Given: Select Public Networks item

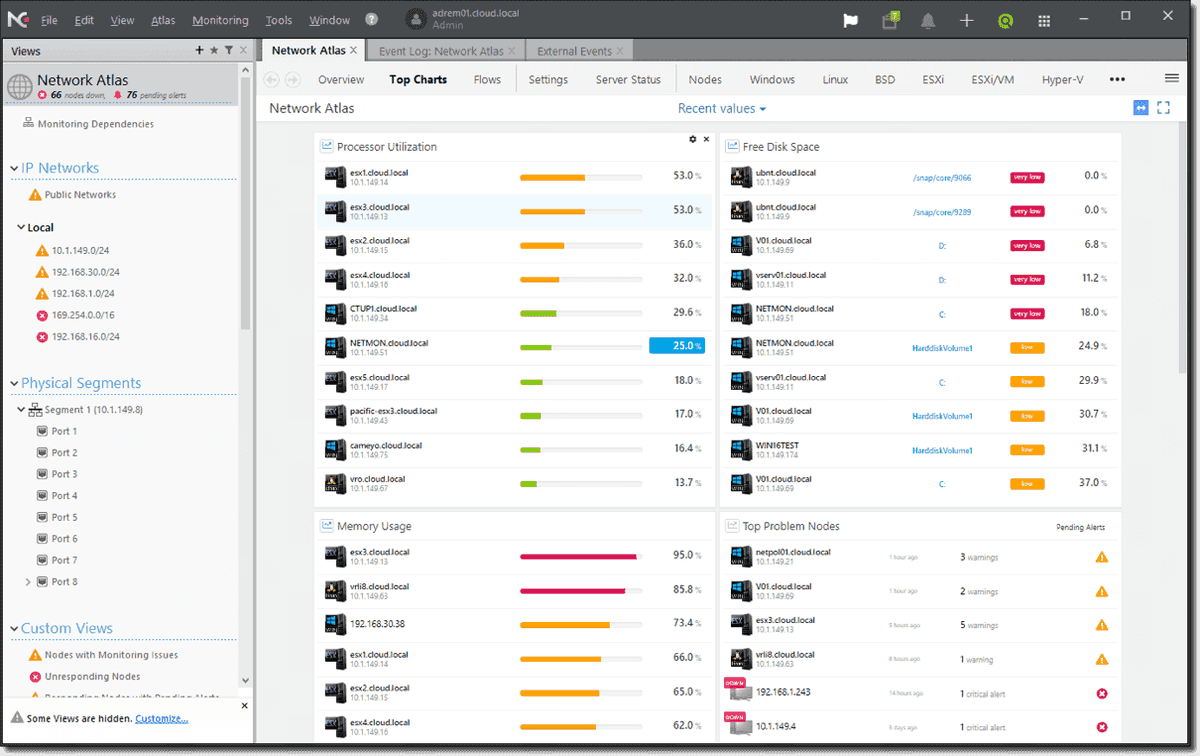Looking at the screenshot, I should 80,195.
